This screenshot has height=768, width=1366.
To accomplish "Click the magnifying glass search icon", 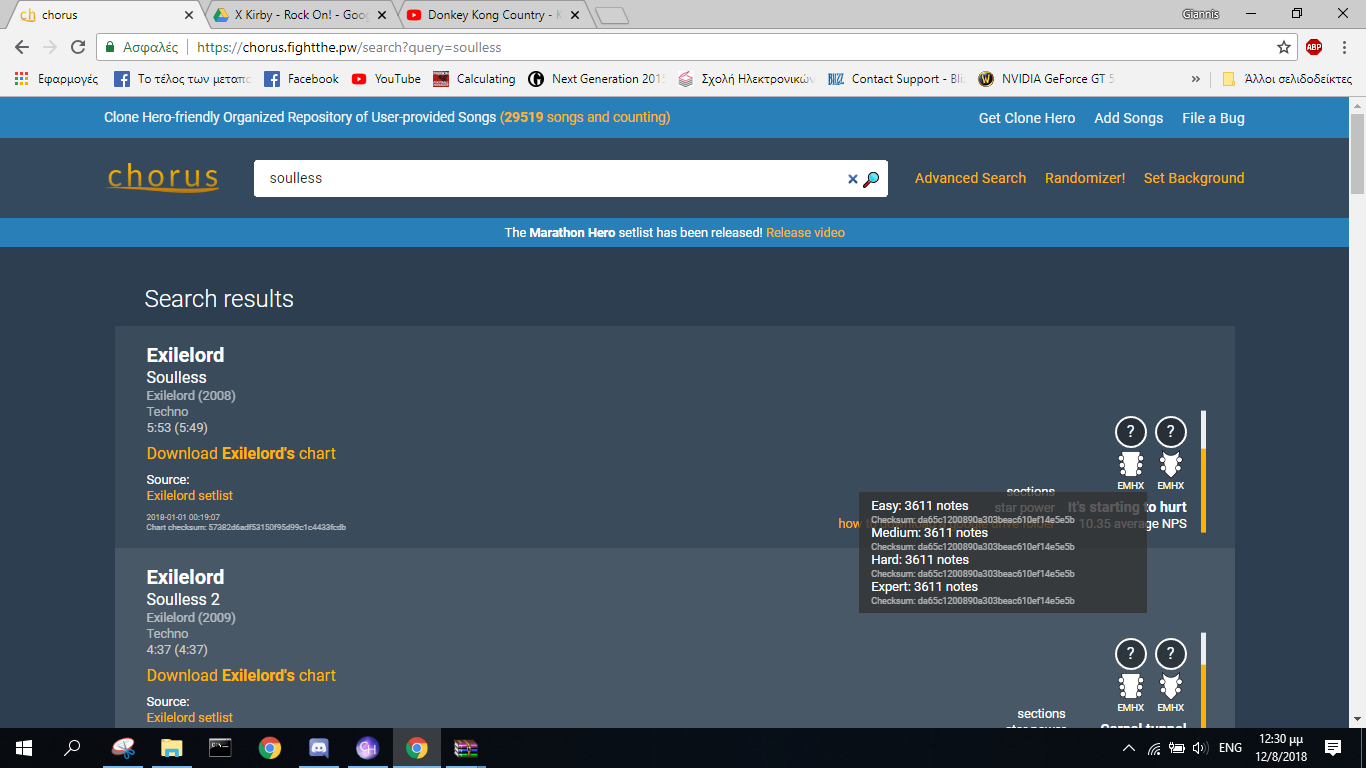I will pos(871,179).
